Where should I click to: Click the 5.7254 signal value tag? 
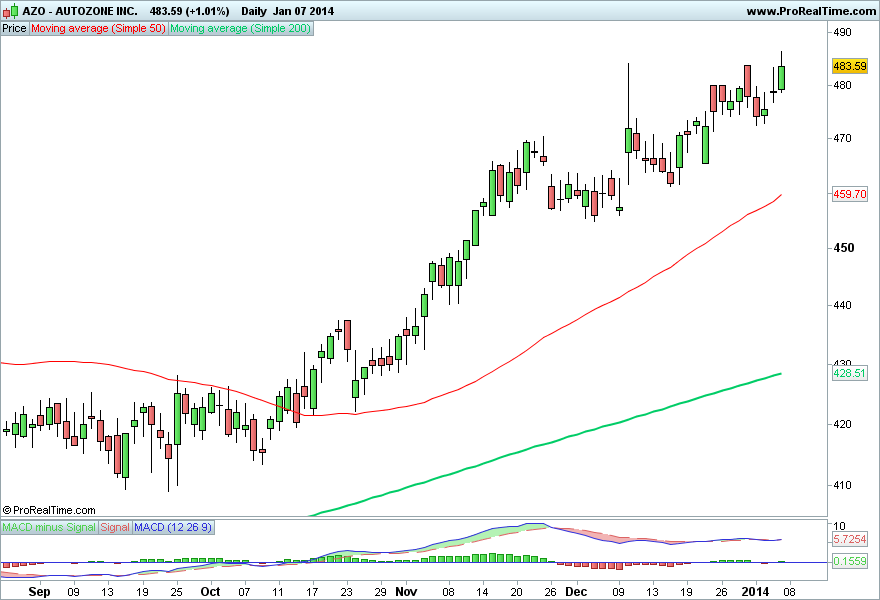pos(850,539)
